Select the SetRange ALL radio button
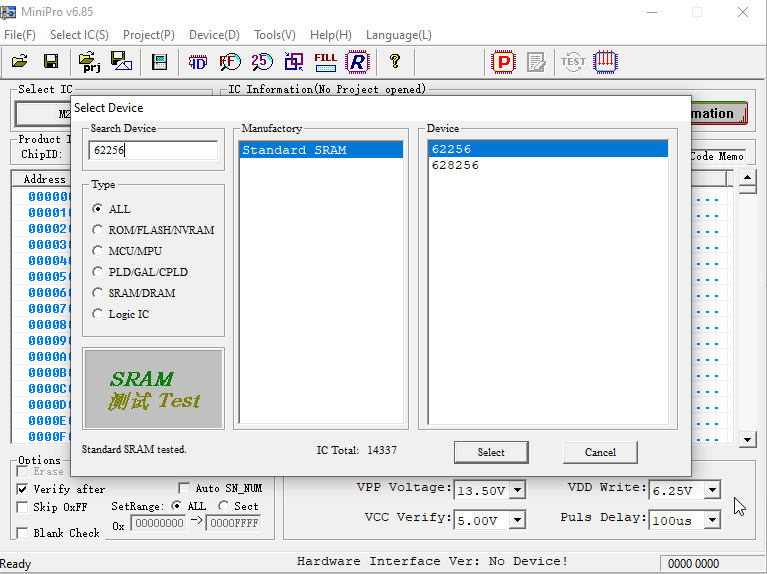 [177, 505]
